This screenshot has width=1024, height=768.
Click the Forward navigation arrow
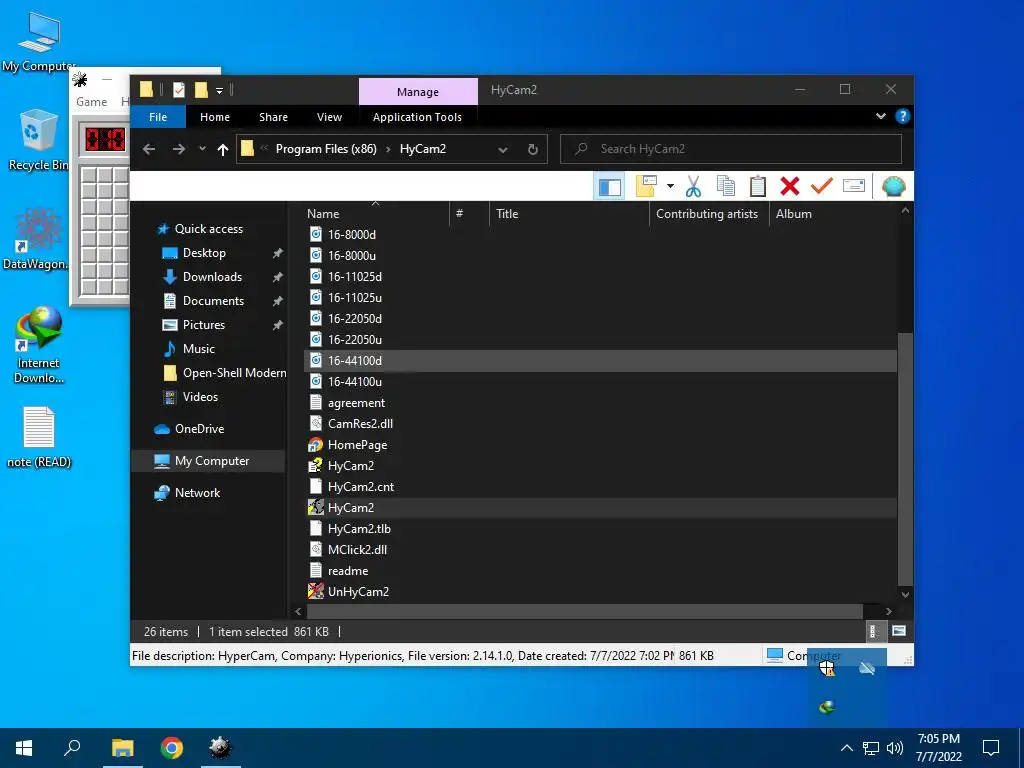[178, 150]
